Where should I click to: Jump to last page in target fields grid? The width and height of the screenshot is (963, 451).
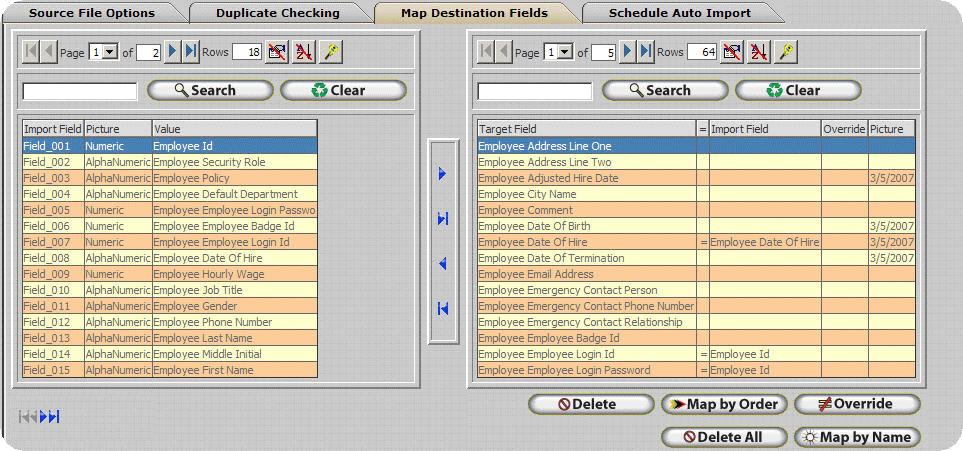point(646,52)
